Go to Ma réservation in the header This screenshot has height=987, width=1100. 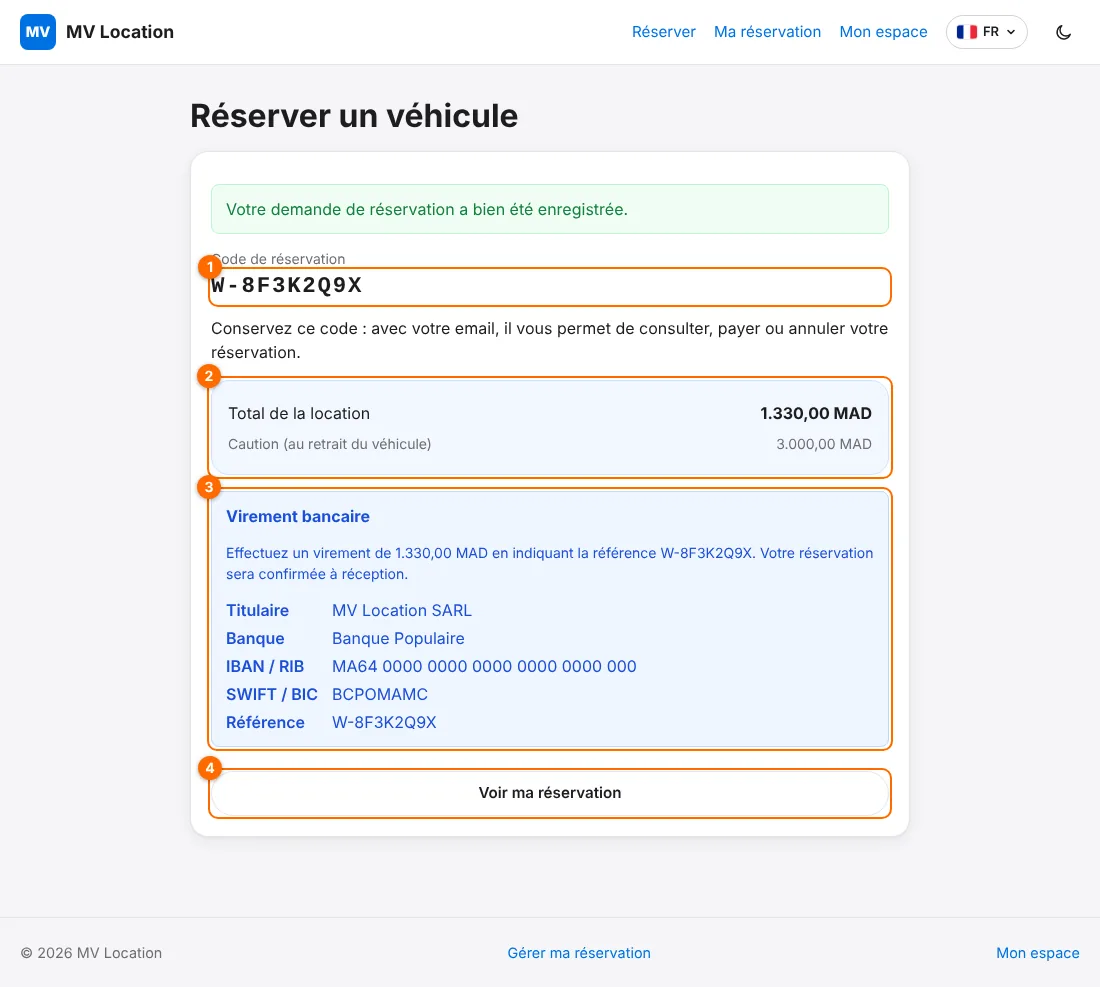click(767, 32)
